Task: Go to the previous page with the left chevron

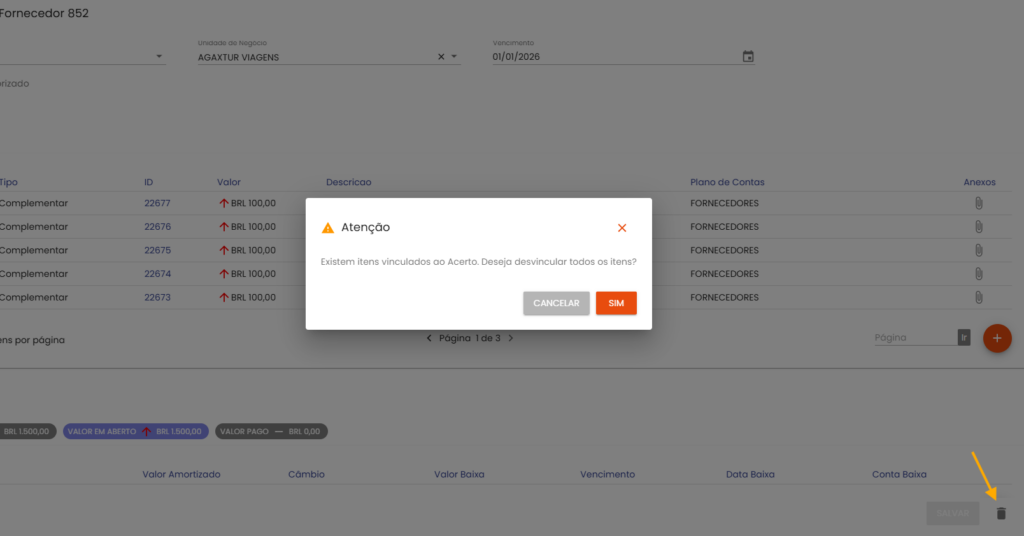Action: pos(429,338)
